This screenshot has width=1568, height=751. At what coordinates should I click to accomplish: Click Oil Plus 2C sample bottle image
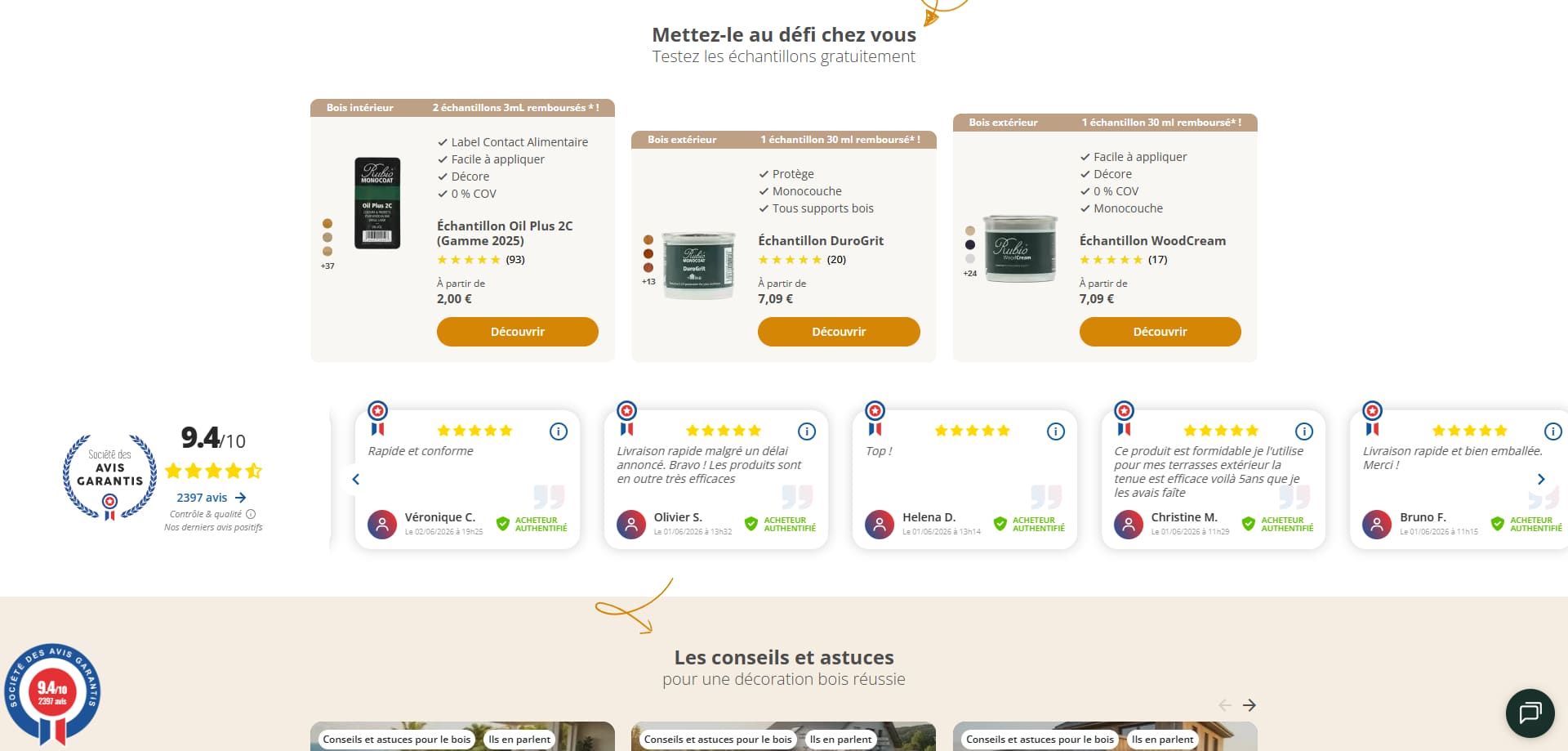coord(377,203)
